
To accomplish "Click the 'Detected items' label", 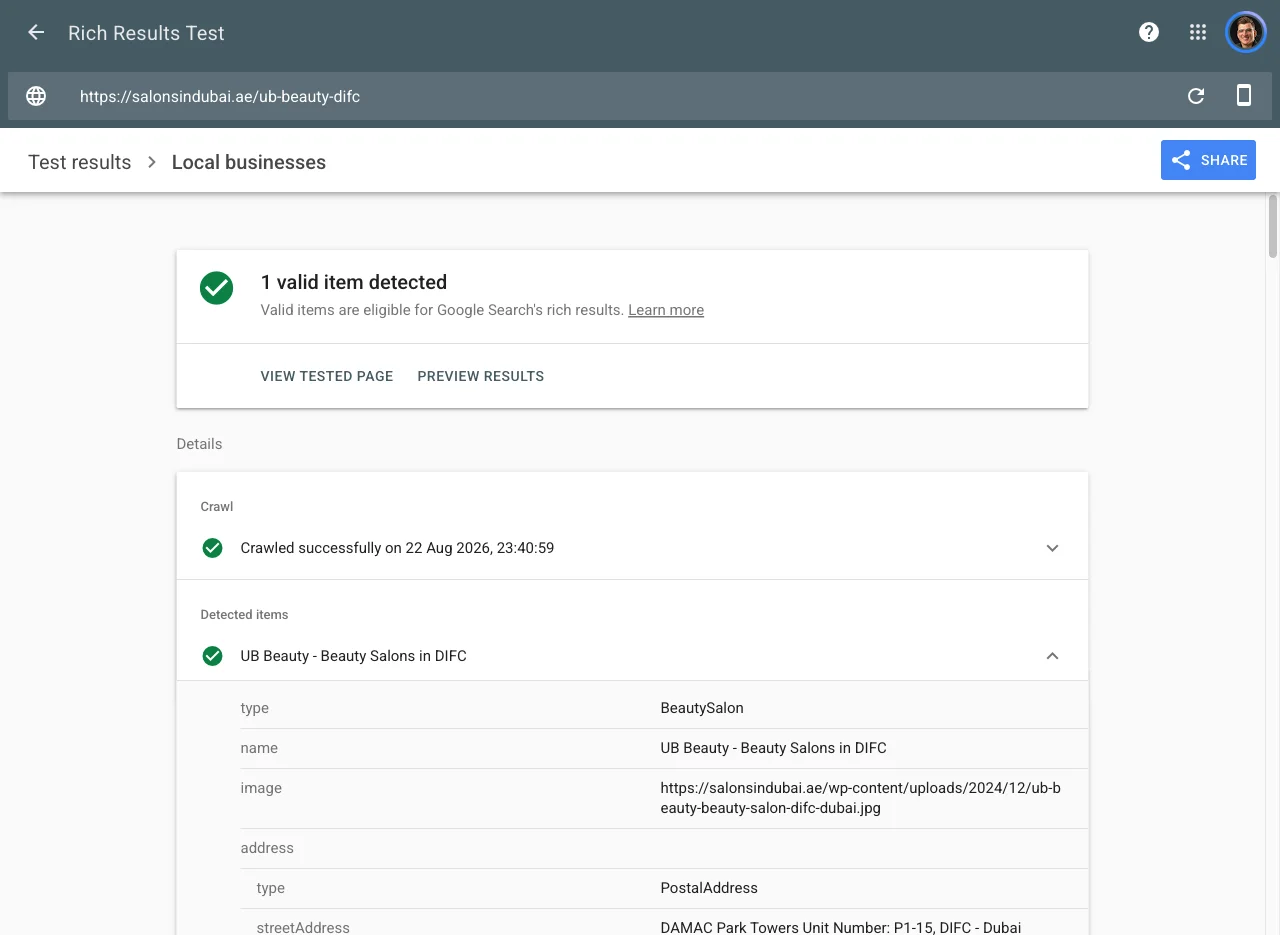I will [244, 615].
